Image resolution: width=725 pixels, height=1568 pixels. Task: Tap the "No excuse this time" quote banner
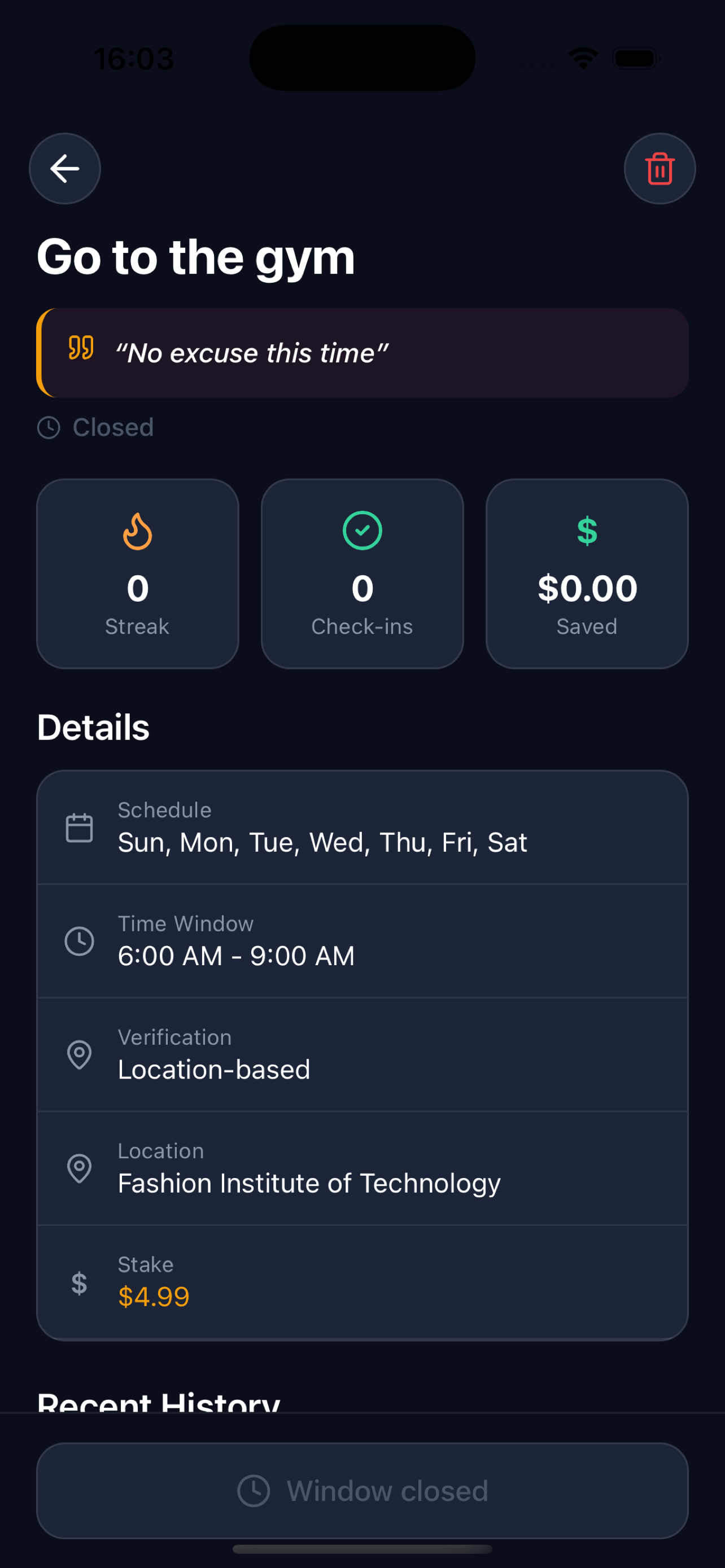(x=362, y=353)
